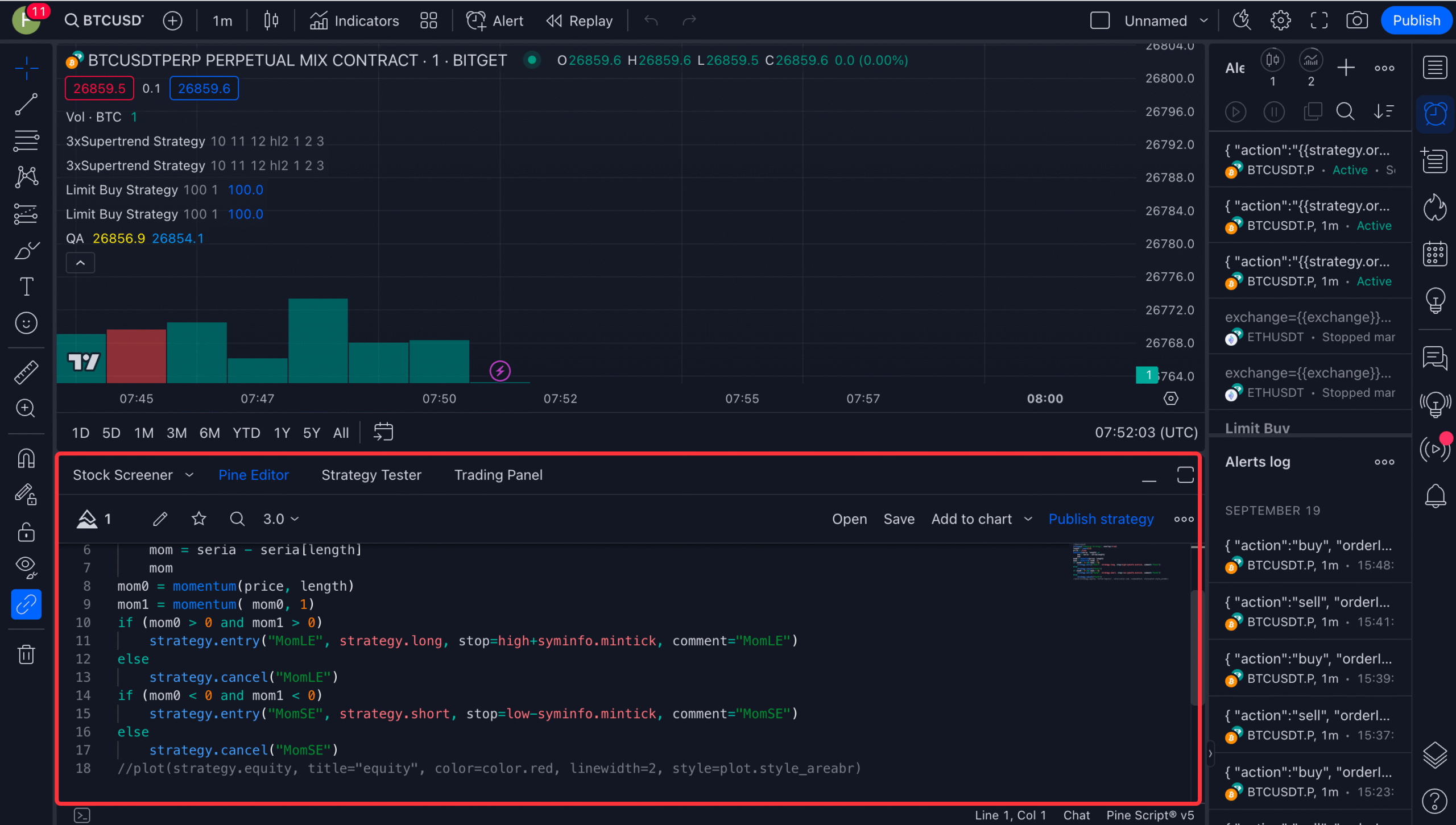Open the Trading Panel tab
Screen dimensions: 1456x825
pos(498,475)
